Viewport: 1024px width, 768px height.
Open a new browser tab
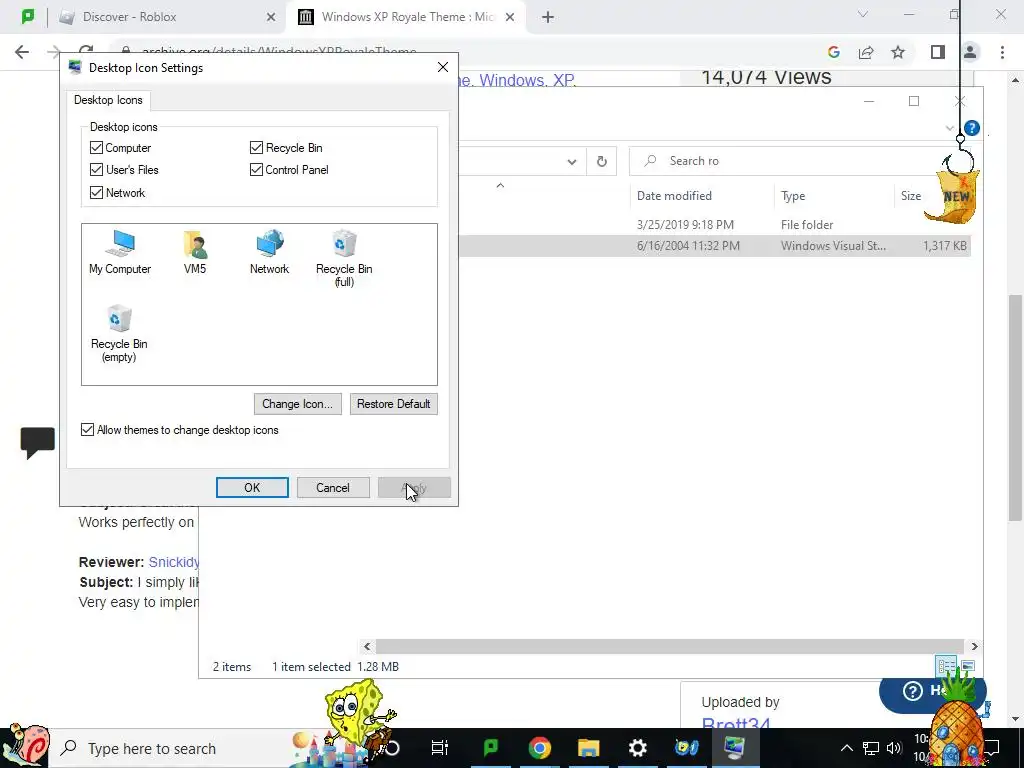click(548, 17)
